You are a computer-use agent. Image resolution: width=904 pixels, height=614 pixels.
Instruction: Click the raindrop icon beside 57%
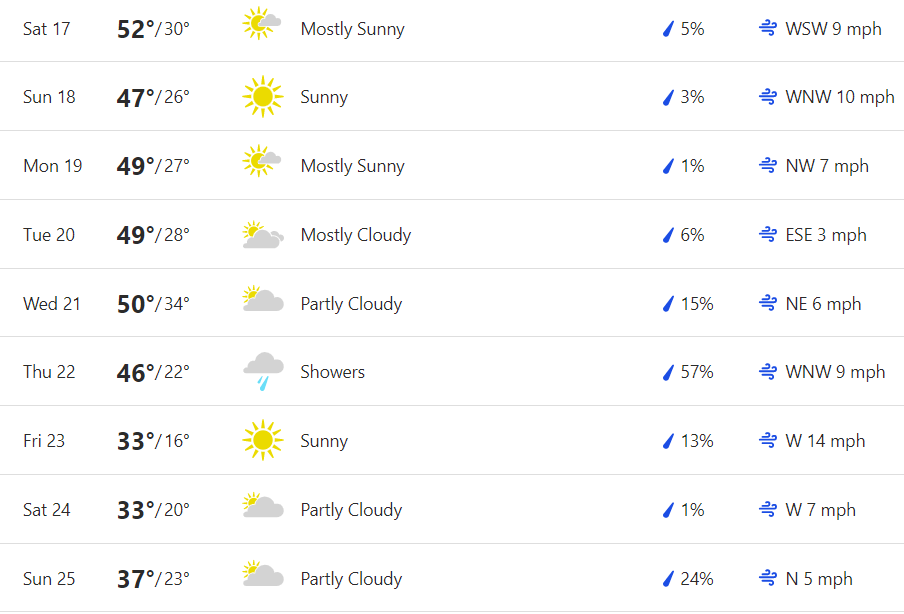coord(669,372)
